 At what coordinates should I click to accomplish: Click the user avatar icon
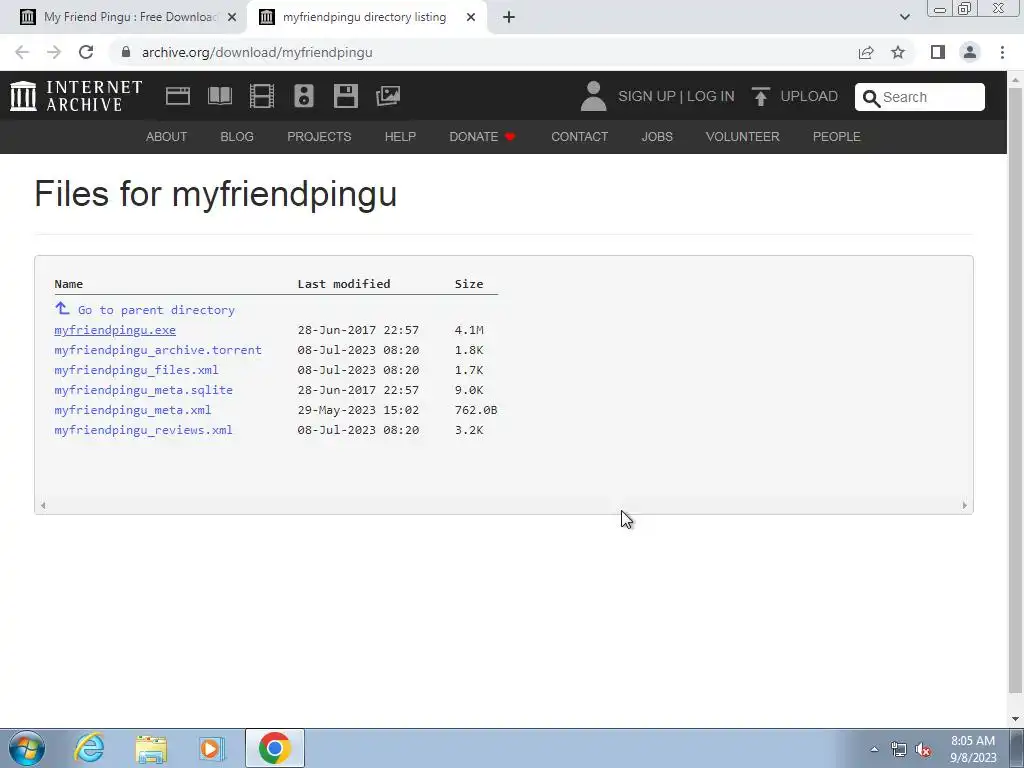[593, 96]
